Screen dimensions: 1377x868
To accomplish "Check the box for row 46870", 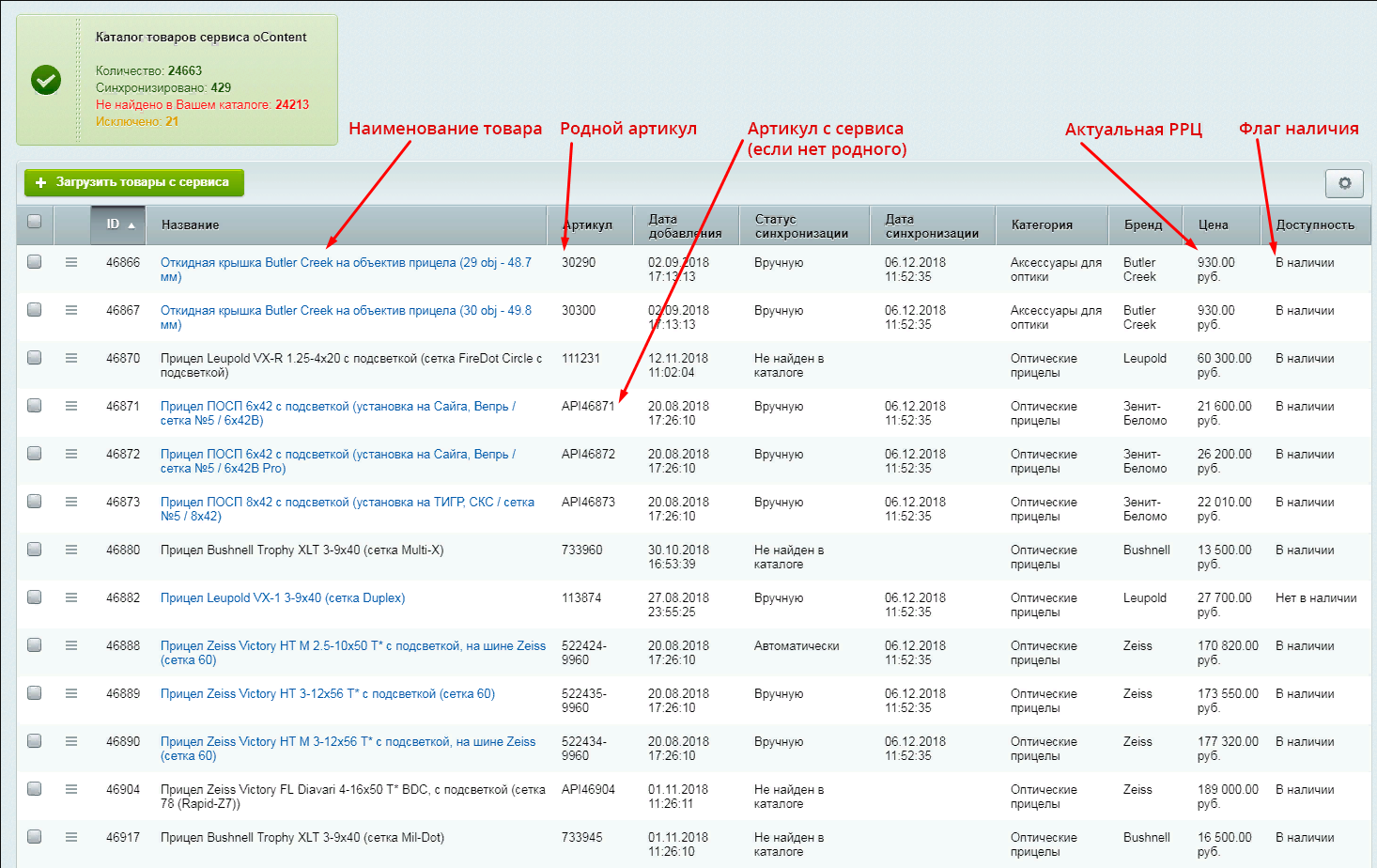I will [35, 357].
